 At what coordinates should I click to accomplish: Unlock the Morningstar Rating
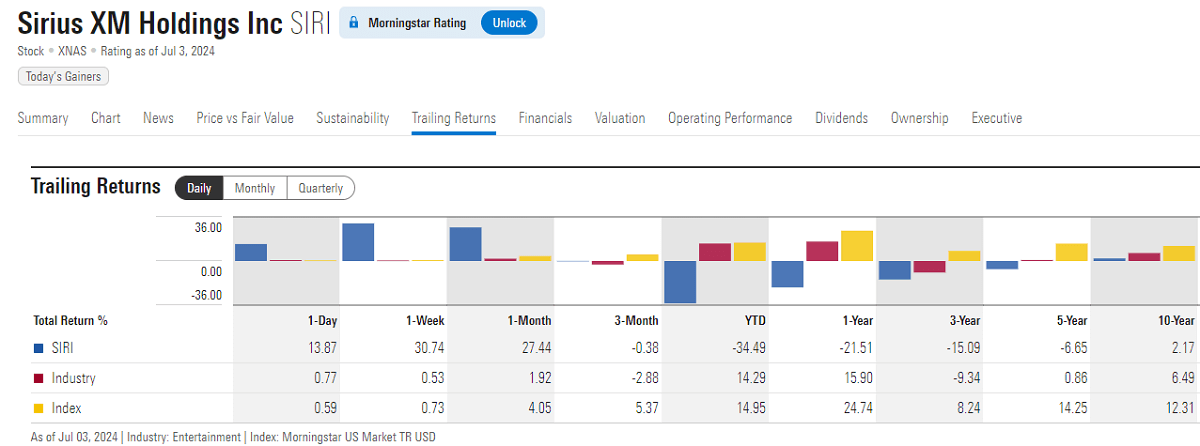509,23
